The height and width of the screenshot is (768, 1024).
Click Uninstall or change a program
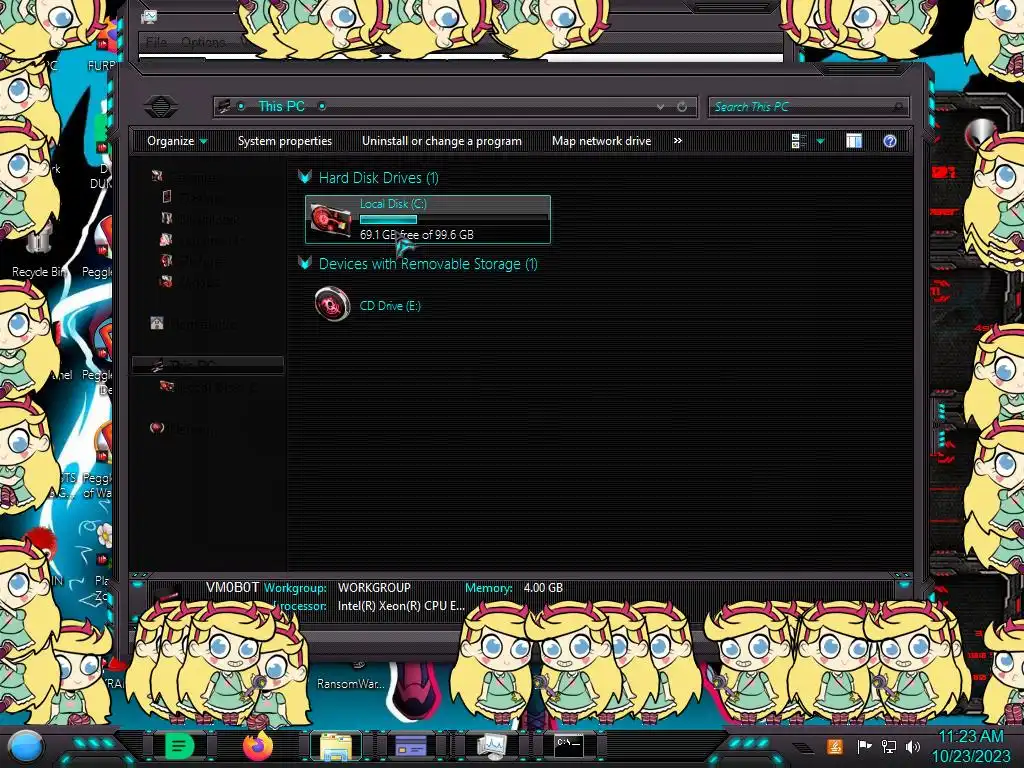point(442,141)
